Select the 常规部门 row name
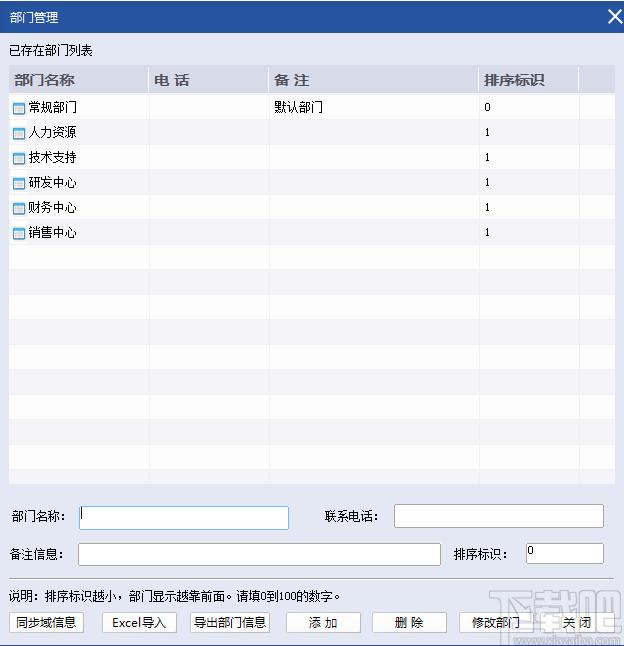The width and height of the screenshot is (624, 646). pyautogui.click(x=52, y=108)
